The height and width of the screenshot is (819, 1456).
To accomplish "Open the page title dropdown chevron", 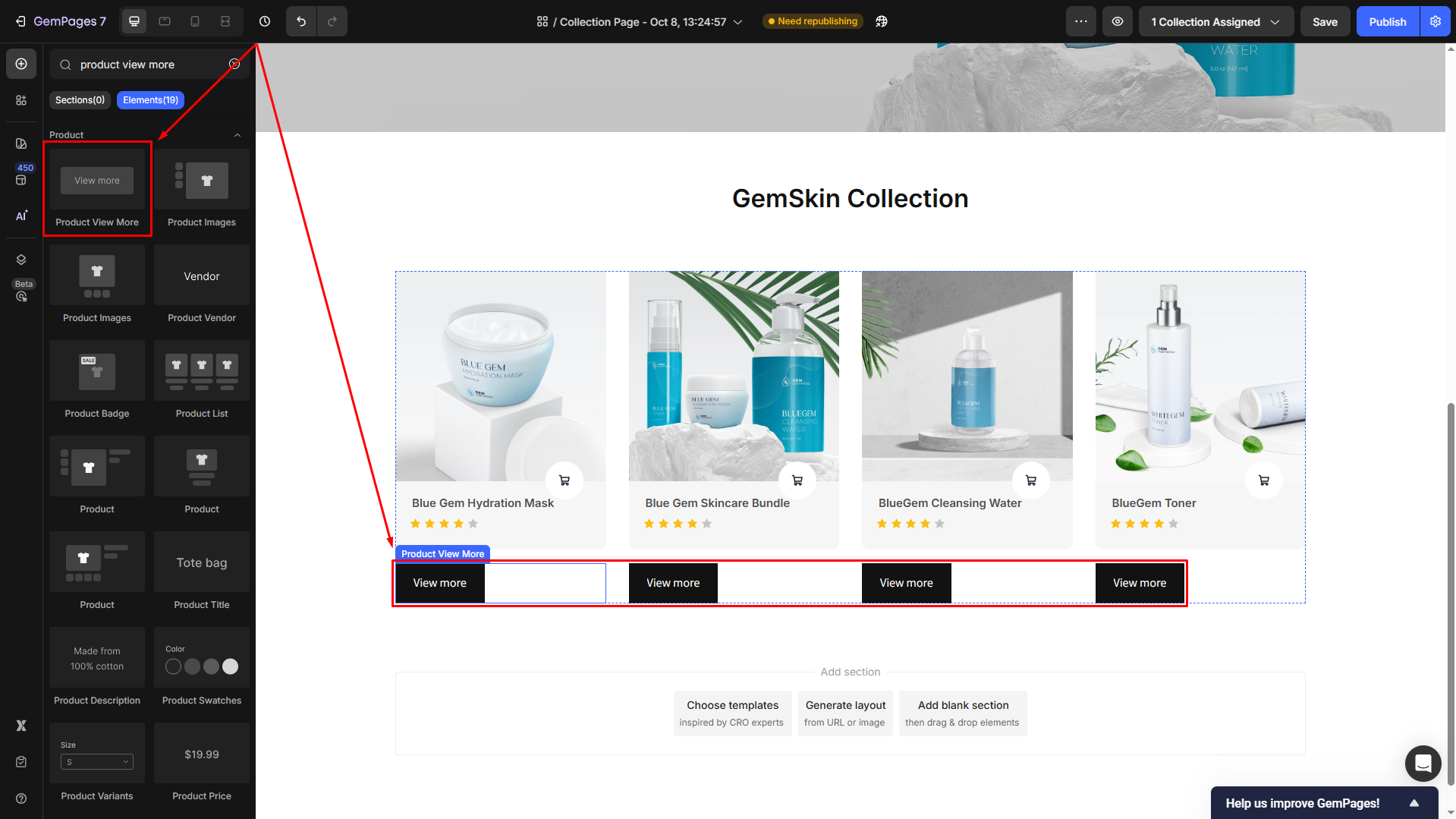I will coord(737,22).
